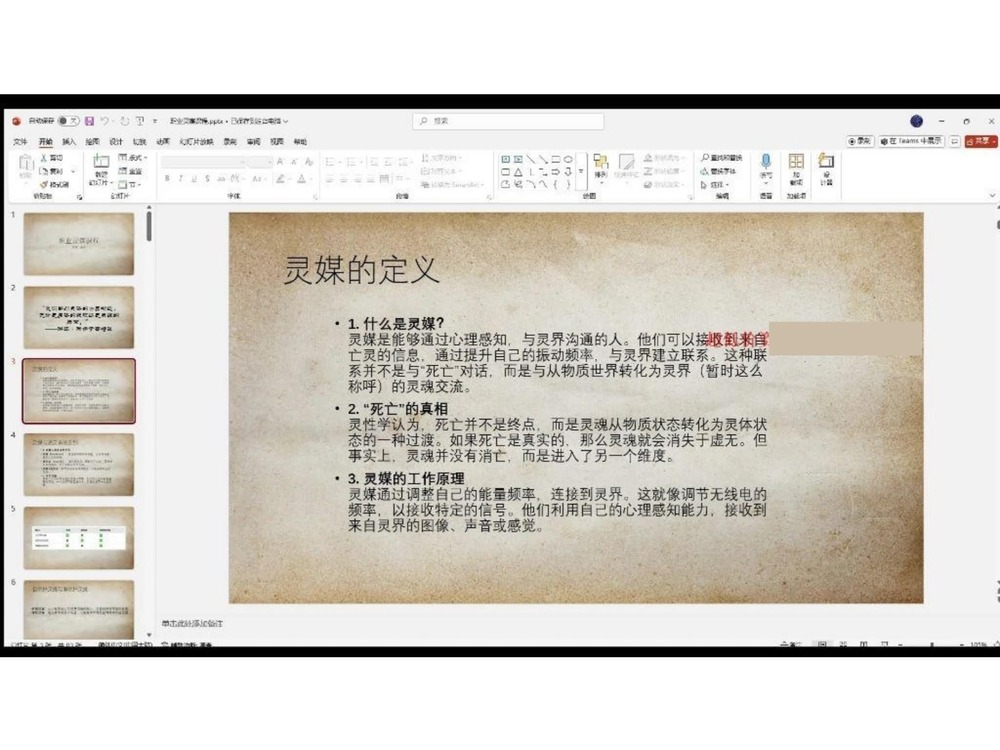The height and width of the screenshot is (750, 1000).
Task: Click Increase Font Size icon
Action: click(280, 162)
